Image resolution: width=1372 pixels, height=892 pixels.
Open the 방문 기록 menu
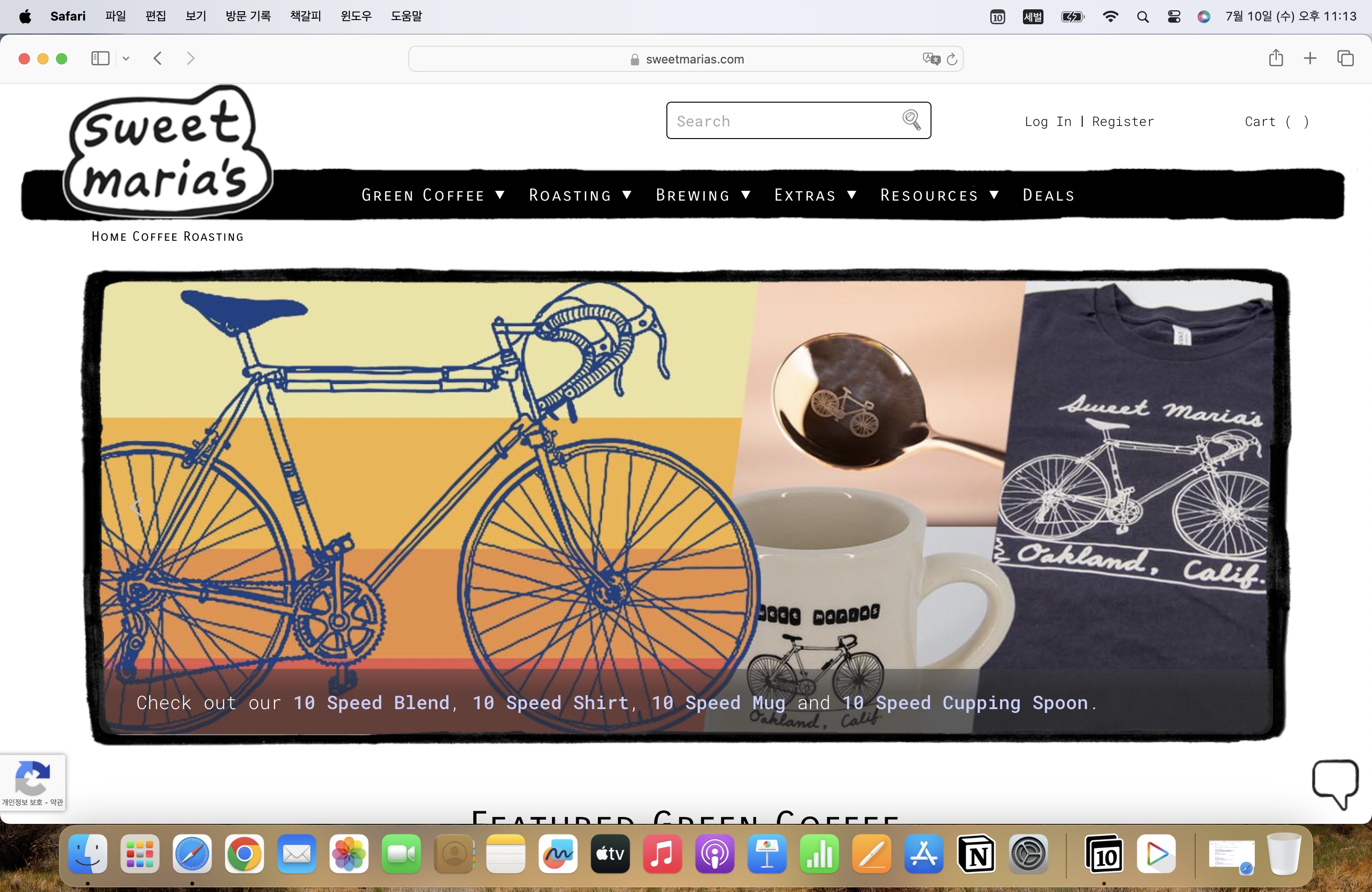point(248,16)
